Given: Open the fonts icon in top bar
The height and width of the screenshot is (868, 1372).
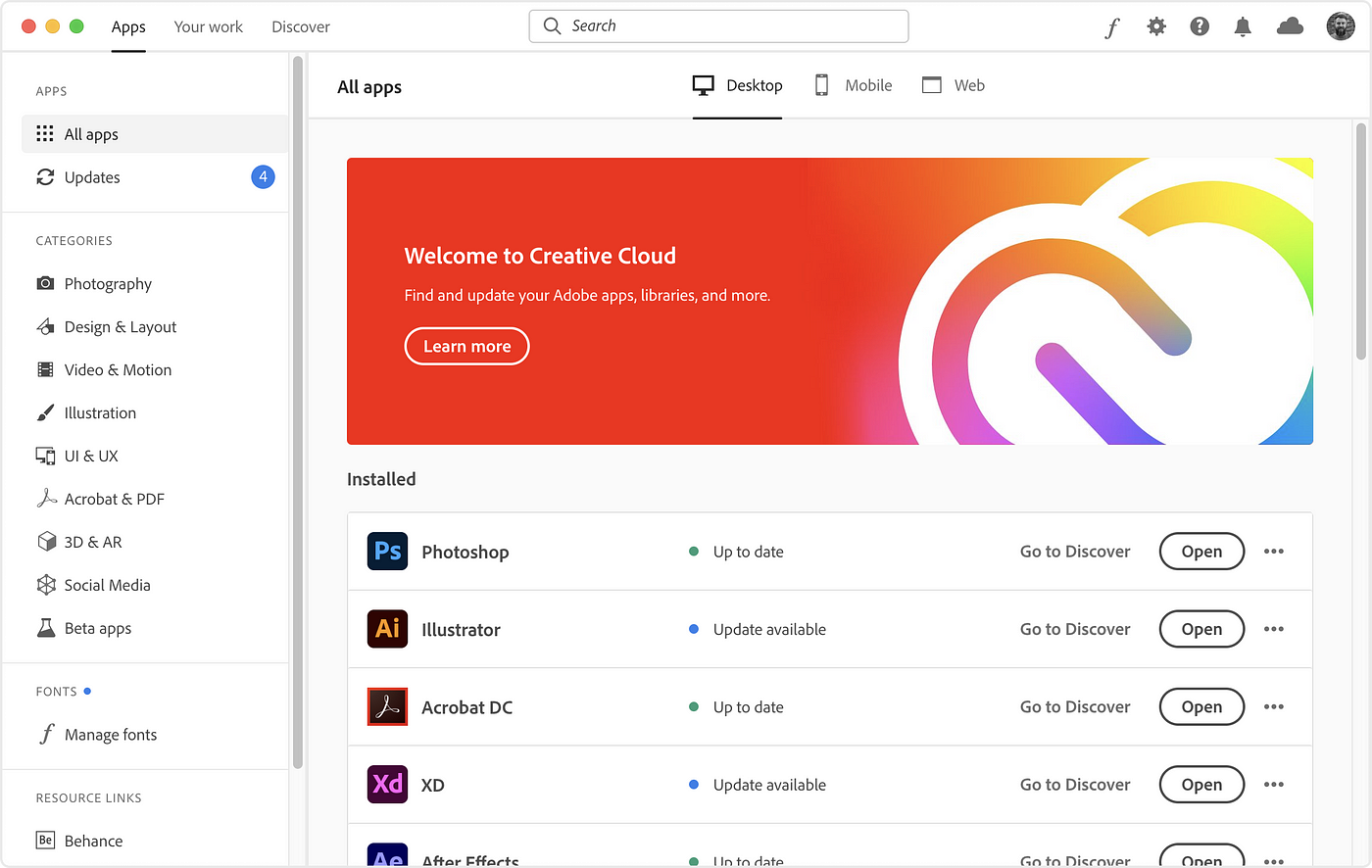Looking at the screenshot, I should pyautogui.click(x=1112, y=27).
